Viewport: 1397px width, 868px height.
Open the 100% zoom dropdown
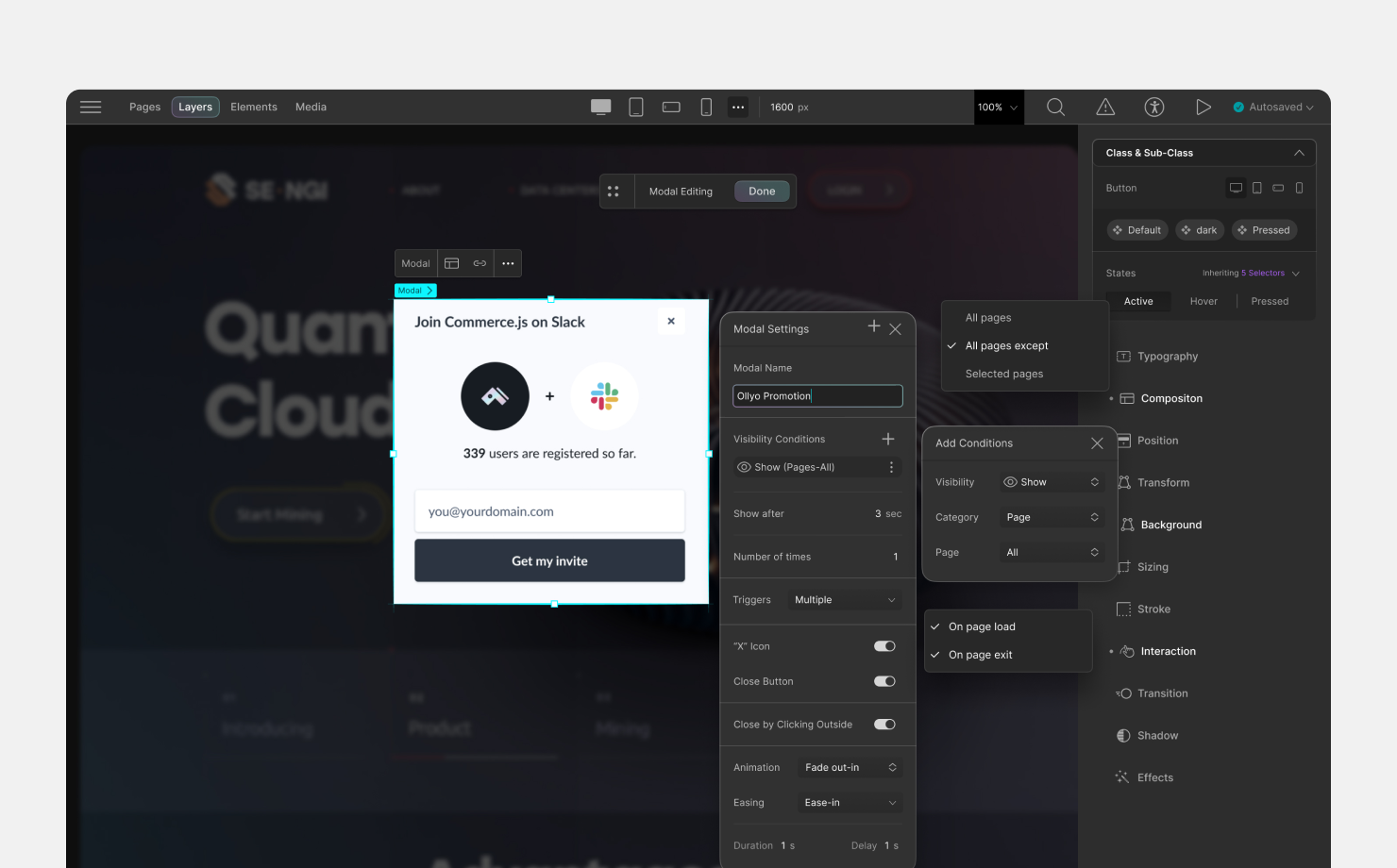click(x=998, y=107)
